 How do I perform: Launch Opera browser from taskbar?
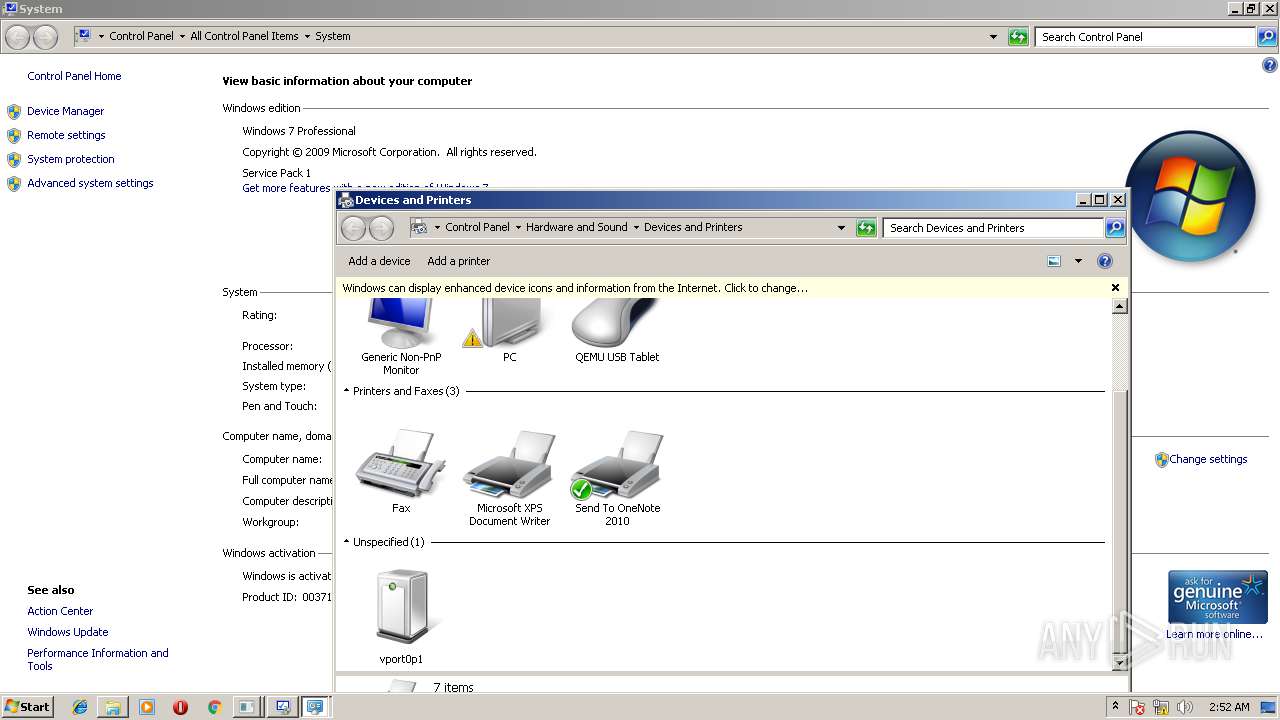click(180, 707)
